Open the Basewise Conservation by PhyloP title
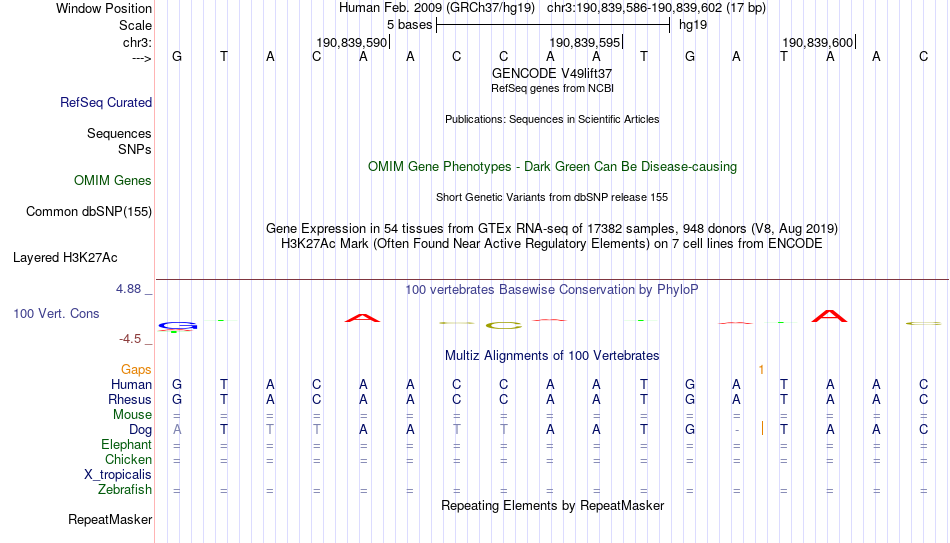Image resolution: width=950 pixels, height=543 pixels. [552, 290]
